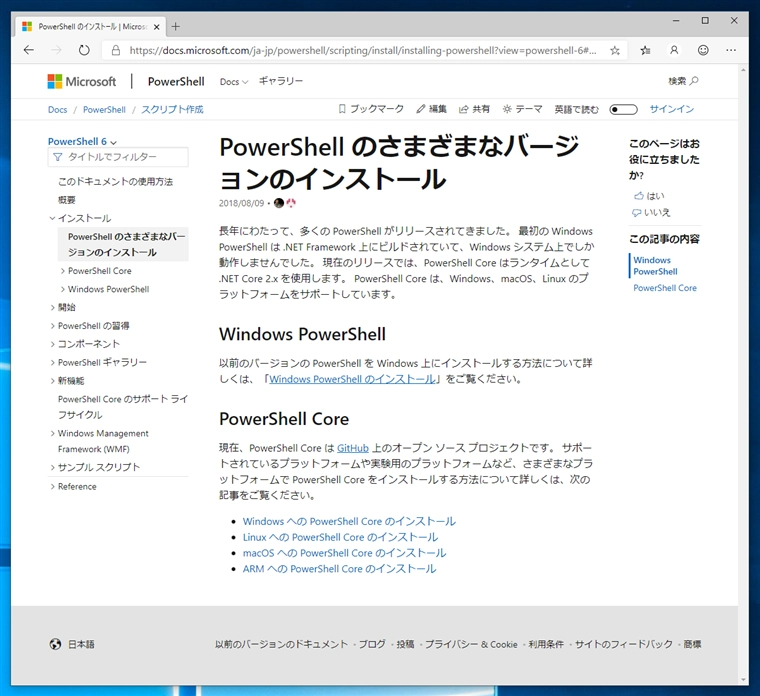760x696 pixels.
Task: Open the favorites list icon
Action: [645, 50]
